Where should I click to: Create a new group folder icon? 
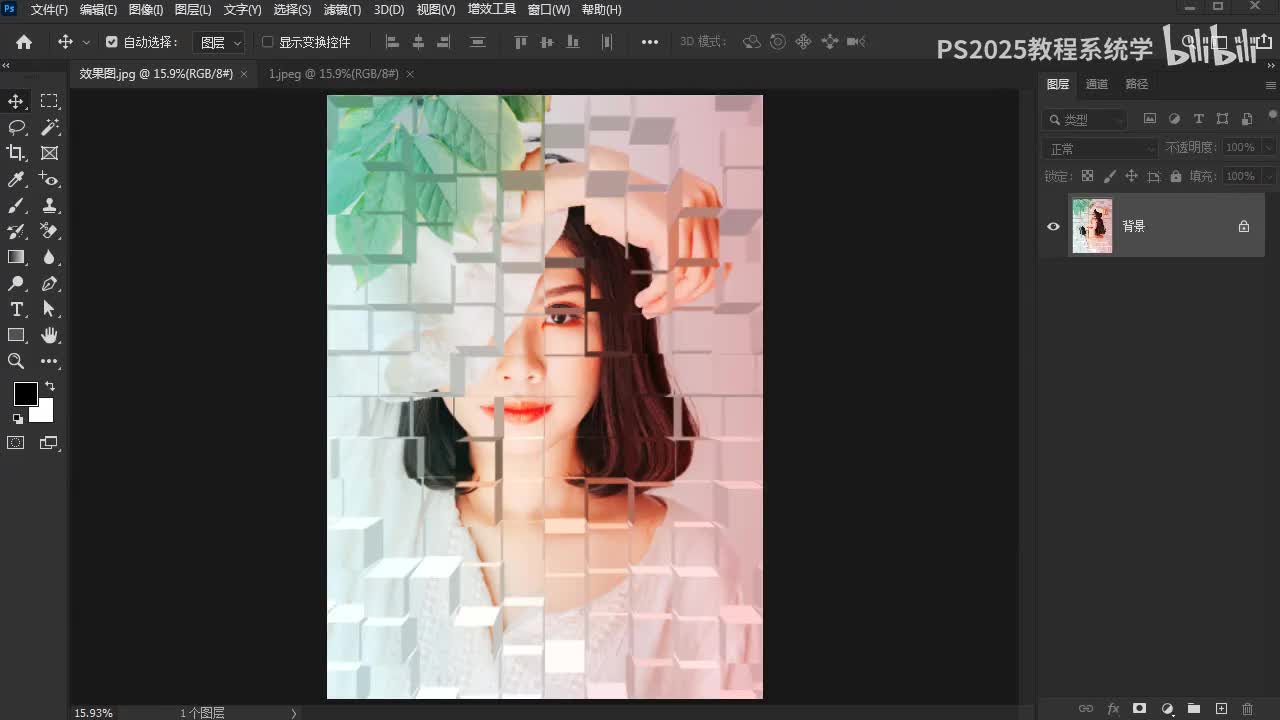[1194, 709]
